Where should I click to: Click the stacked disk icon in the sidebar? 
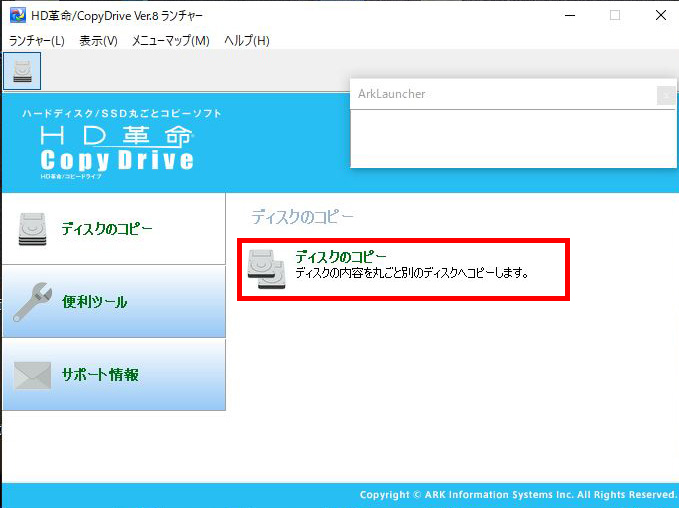(x=32, y=229)
